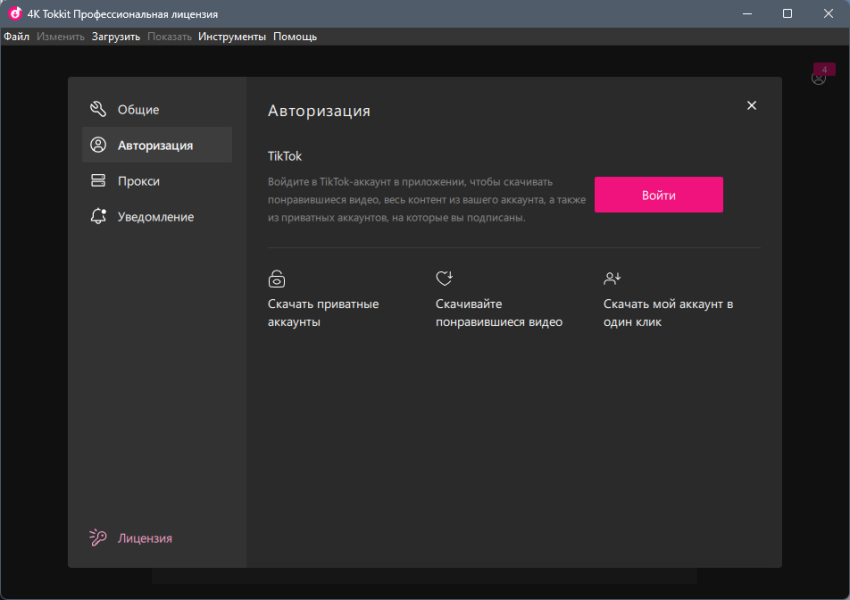Click the Авторизация dialog heading
This screenshot has width=850, height=600.
[x=319, y=111]
